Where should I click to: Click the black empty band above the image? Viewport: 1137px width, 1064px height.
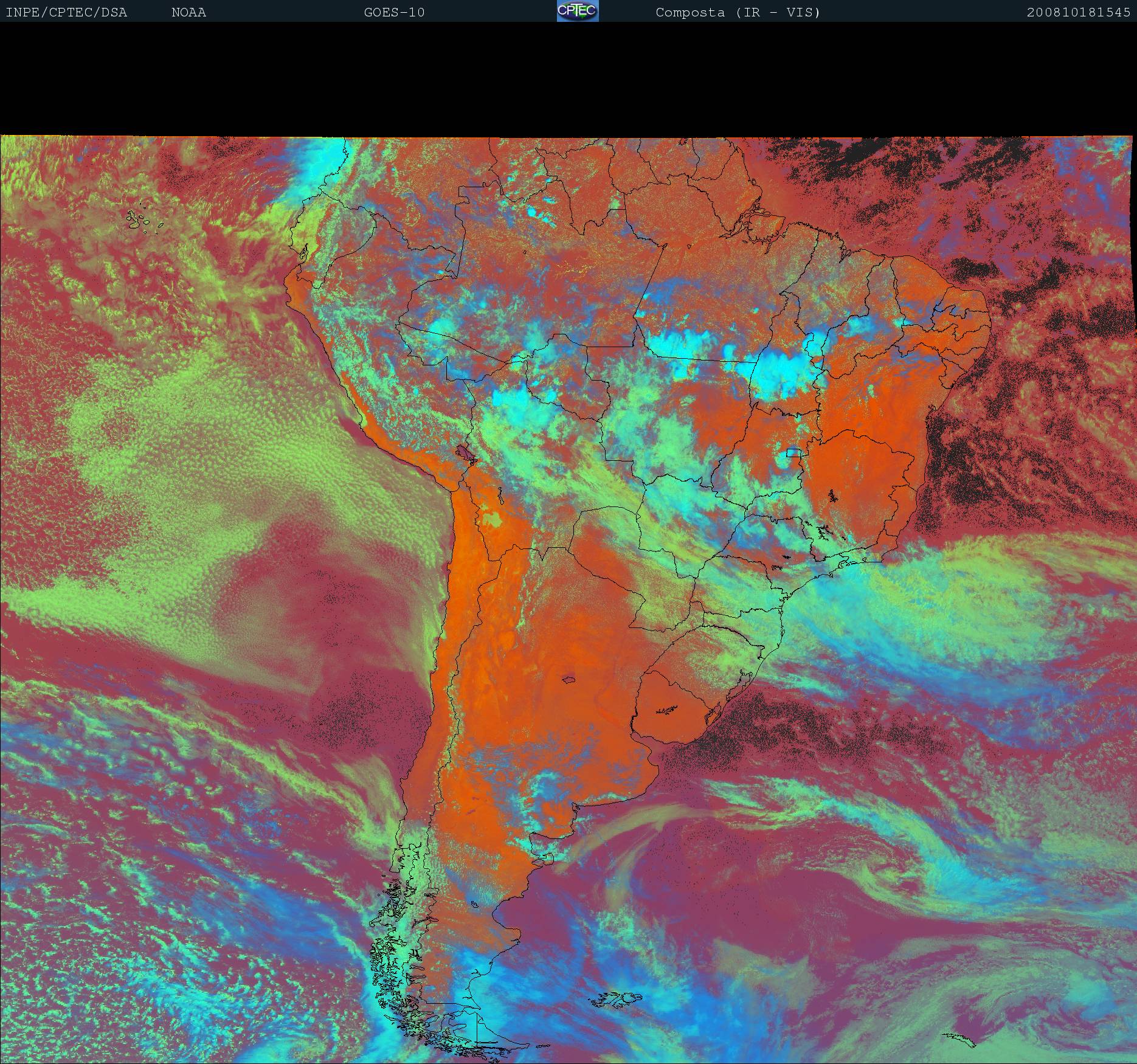click(568, 79)
